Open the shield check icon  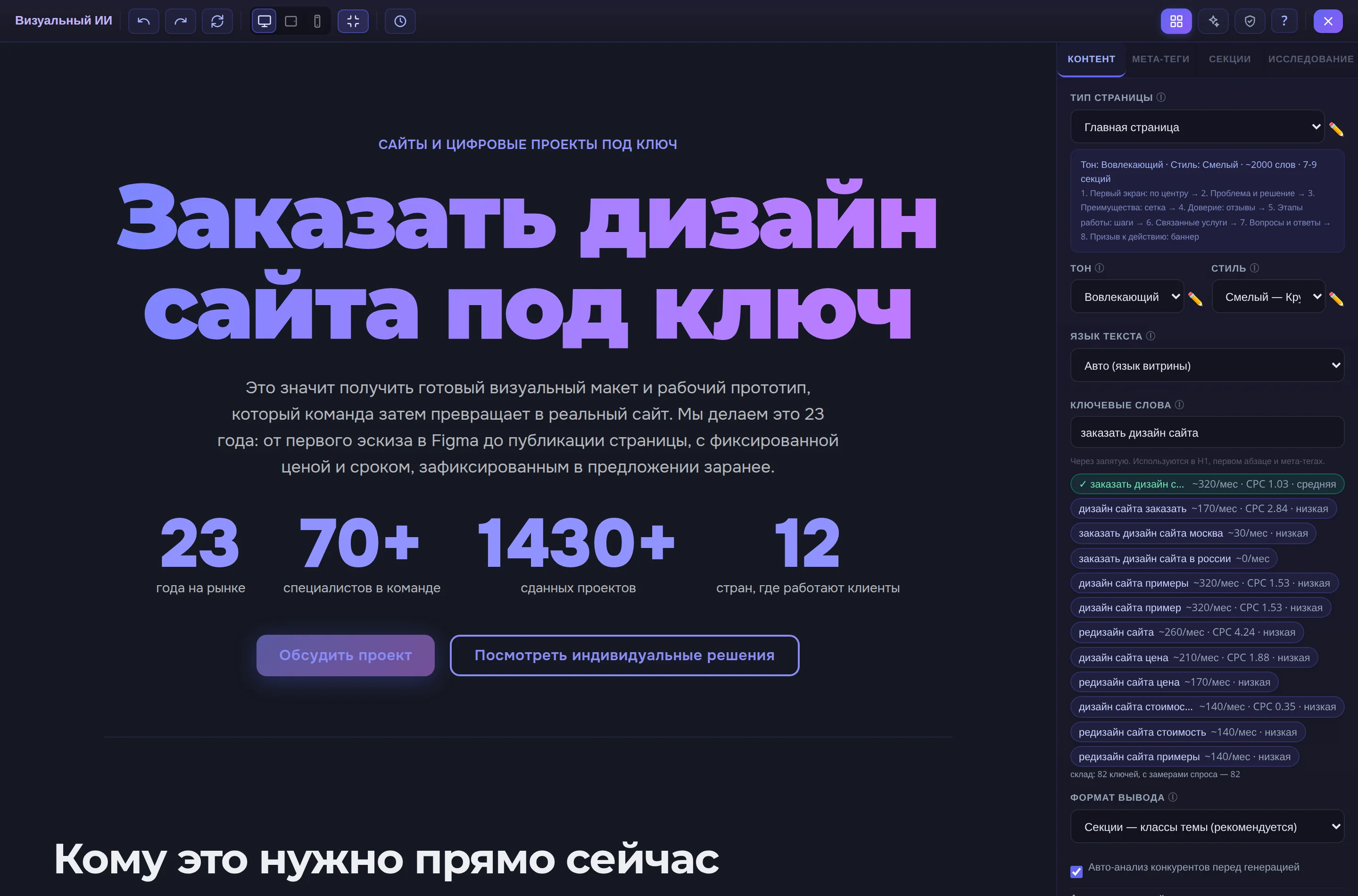tap(1250, 21)
